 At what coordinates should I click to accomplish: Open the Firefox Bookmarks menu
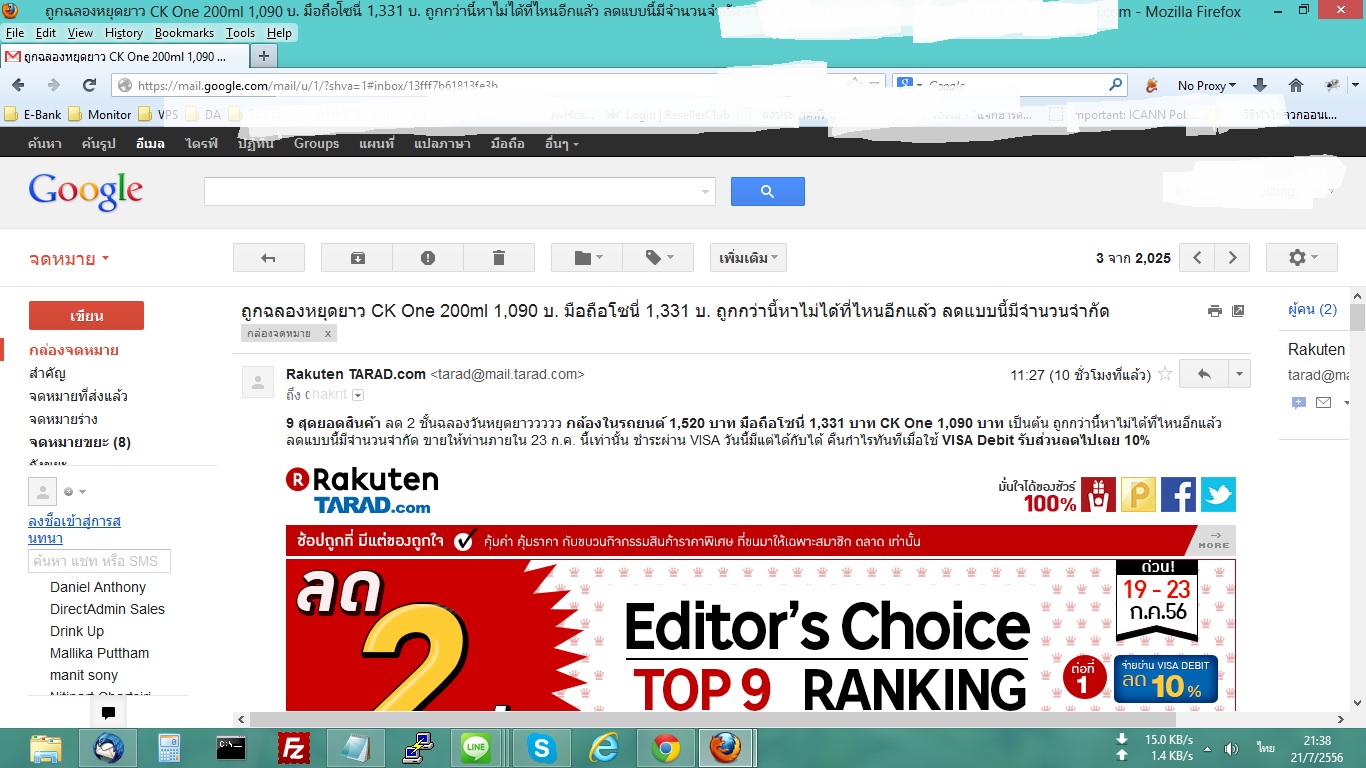[184, 33]
